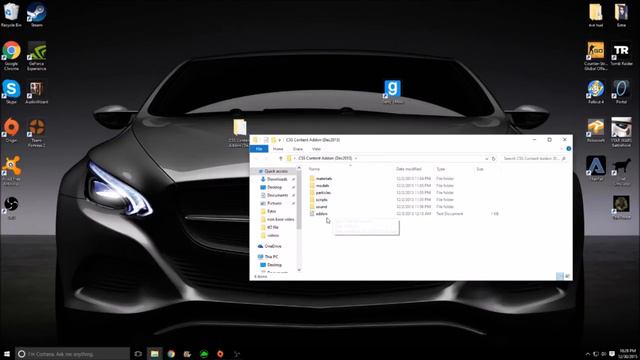Switch to details view in Explorer
The image size is (640, 360).
pos(560,276)
